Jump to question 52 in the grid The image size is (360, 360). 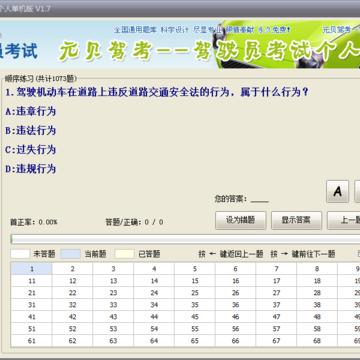pyautogui.click(x=72, y=329)
